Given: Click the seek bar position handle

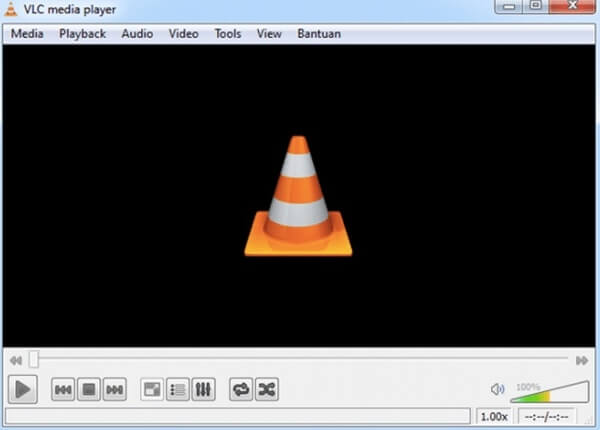Looking at the screenshot, I should [x=34, y=360].
